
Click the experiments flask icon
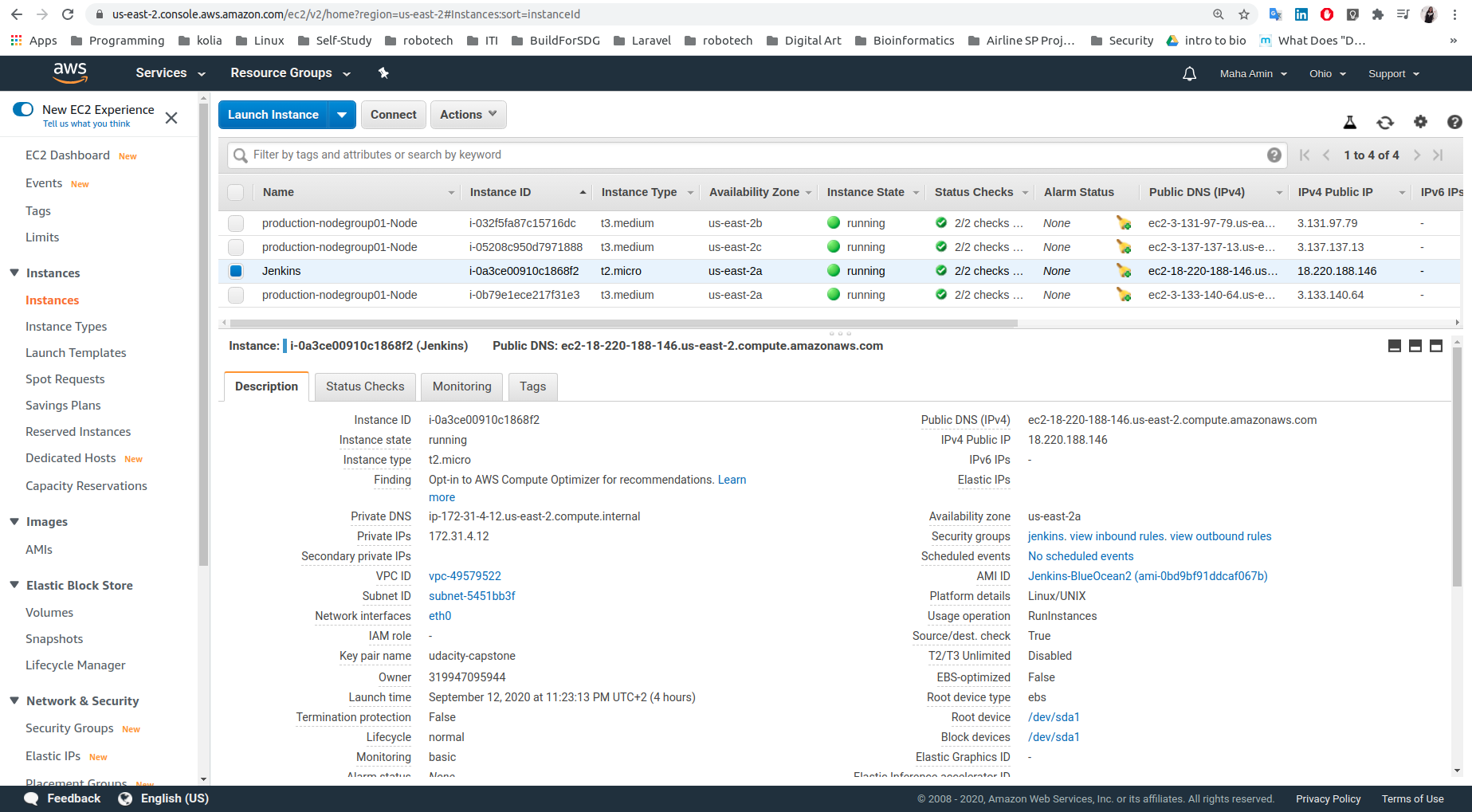pos(1350,122)
